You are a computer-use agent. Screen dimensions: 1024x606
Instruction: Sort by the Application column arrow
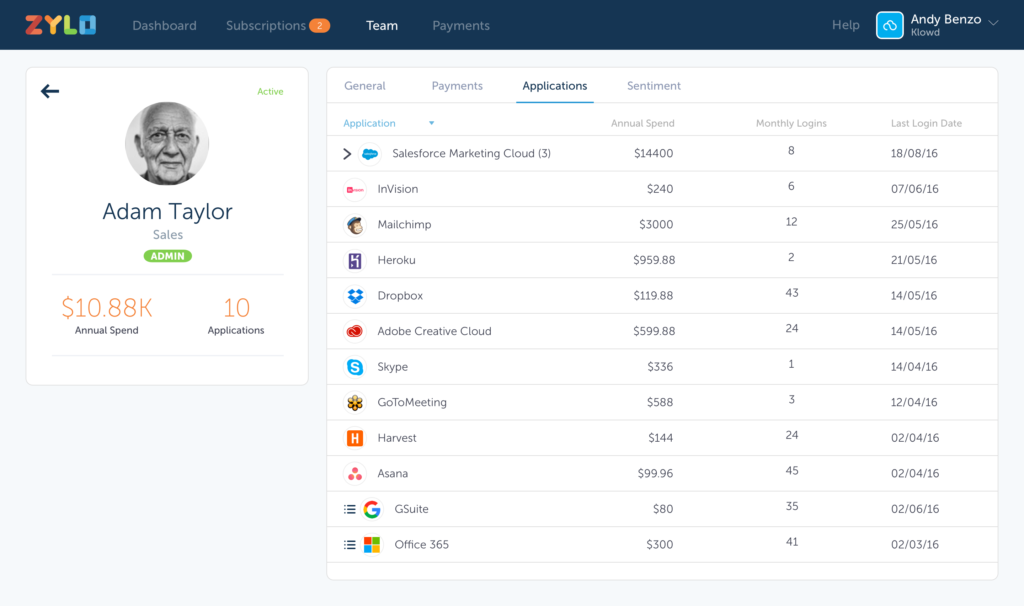click(x=431, y=123)
